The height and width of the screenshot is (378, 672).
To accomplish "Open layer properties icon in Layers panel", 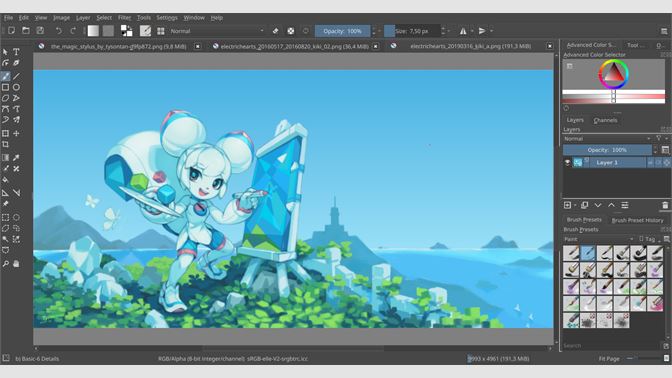I will 625,205.
